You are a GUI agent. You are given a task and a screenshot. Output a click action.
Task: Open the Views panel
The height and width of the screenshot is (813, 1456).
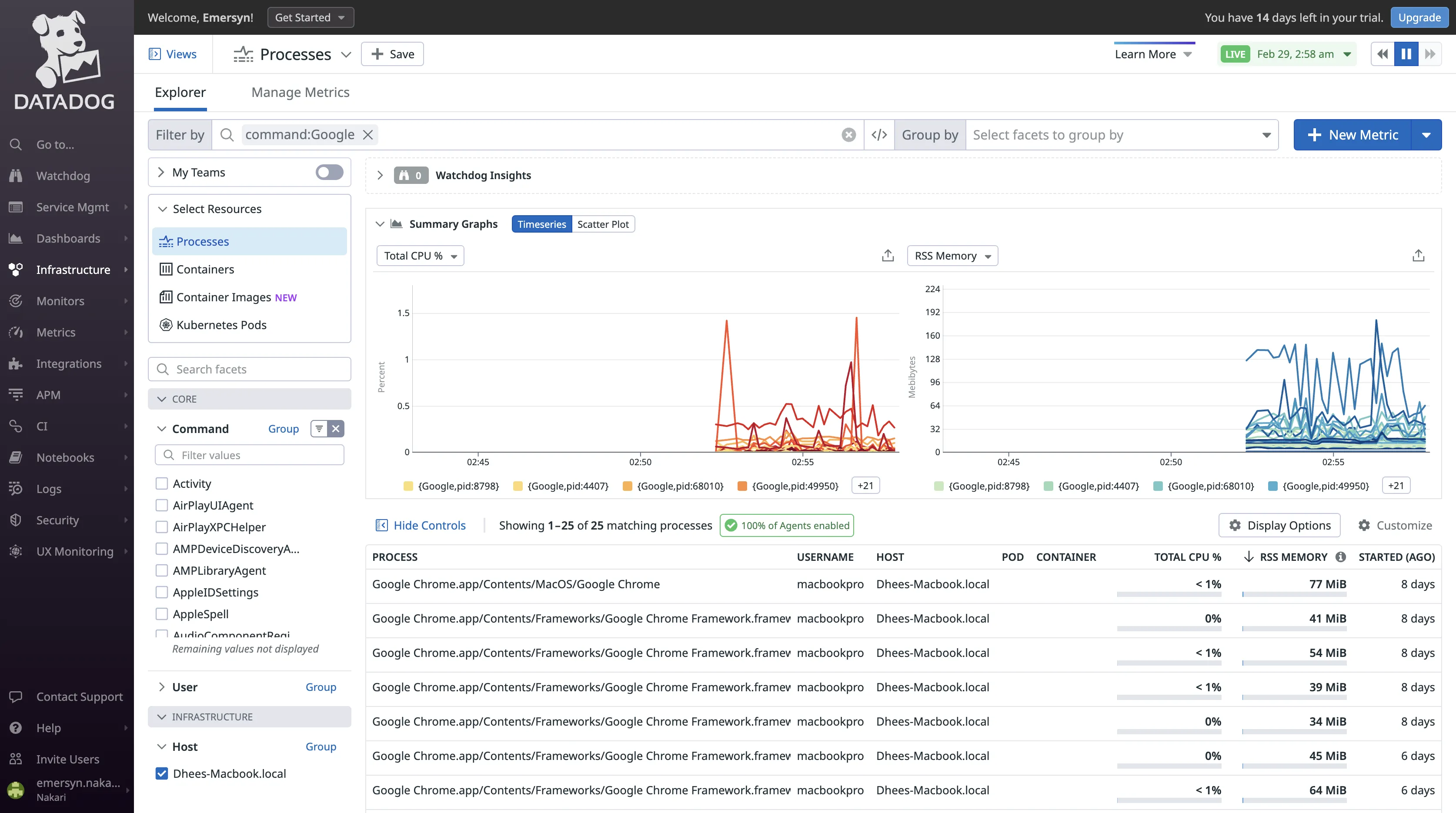point(172,54)
